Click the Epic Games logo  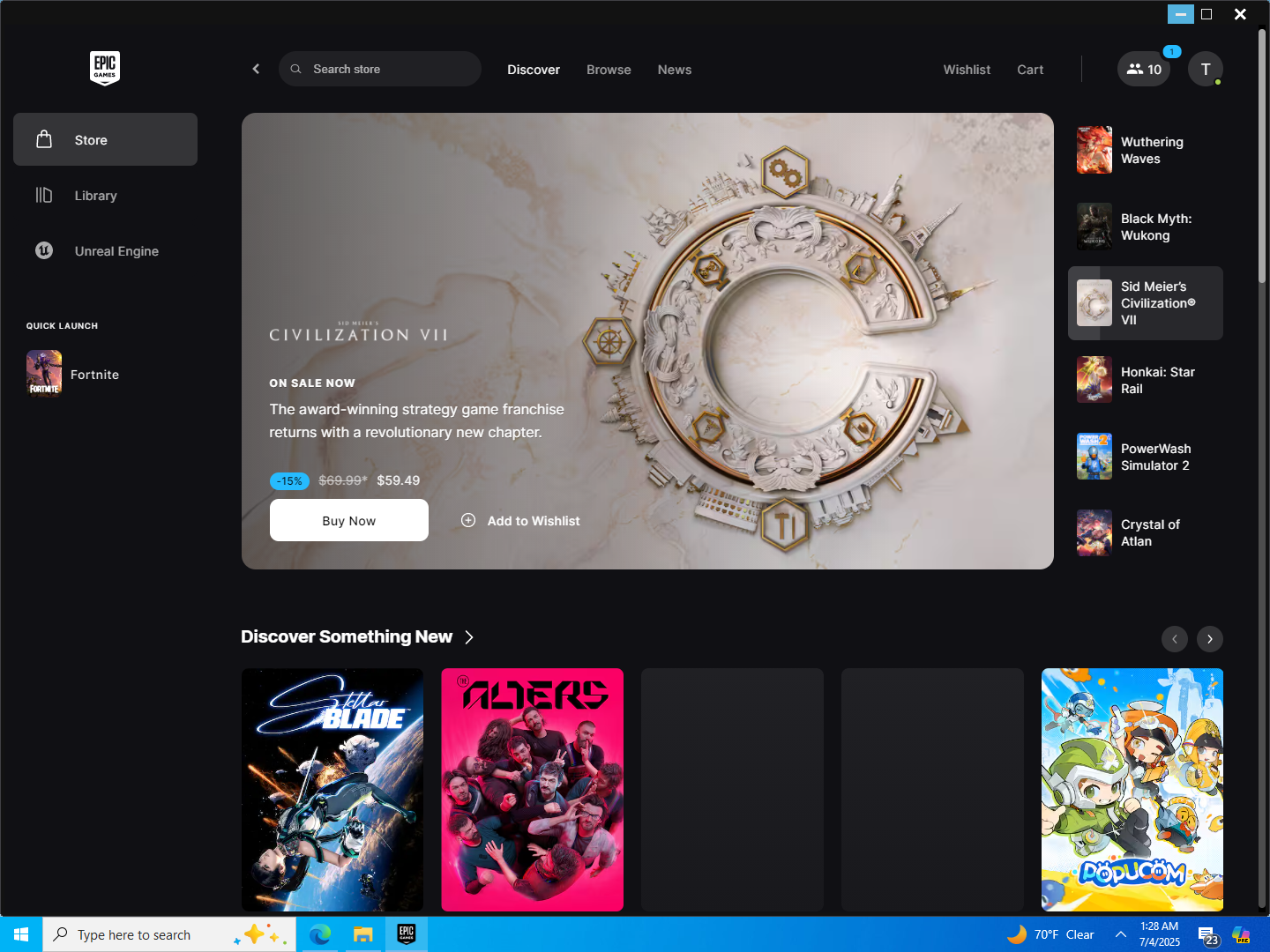coord(105,68)
